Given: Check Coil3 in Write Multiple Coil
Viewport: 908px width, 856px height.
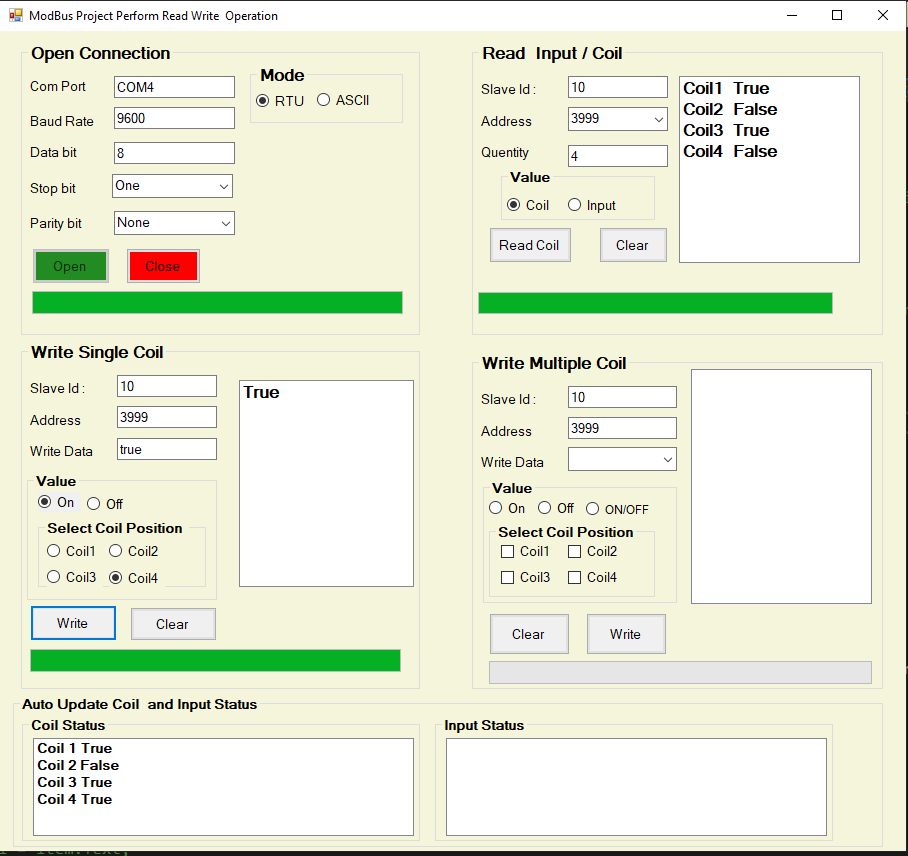Looking at the screenshot, I should [508, 577].
